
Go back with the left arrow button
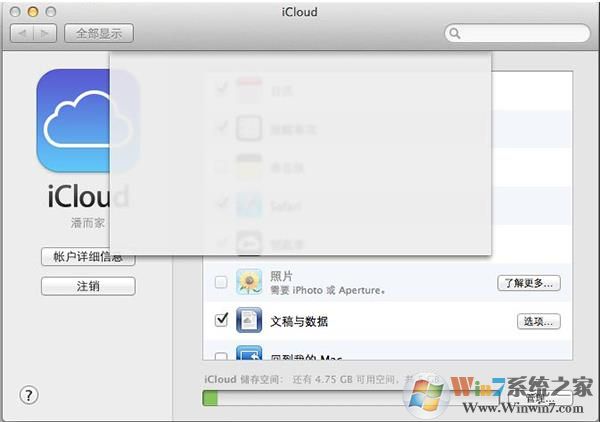(22, 33)
